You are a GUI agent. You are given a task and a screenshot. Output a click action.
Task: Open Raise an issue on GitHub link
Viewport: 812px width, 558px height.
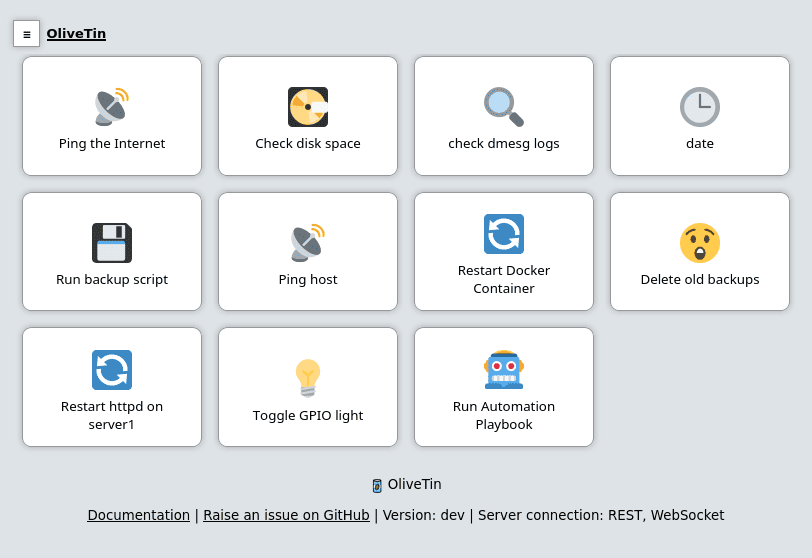point(286,516)
